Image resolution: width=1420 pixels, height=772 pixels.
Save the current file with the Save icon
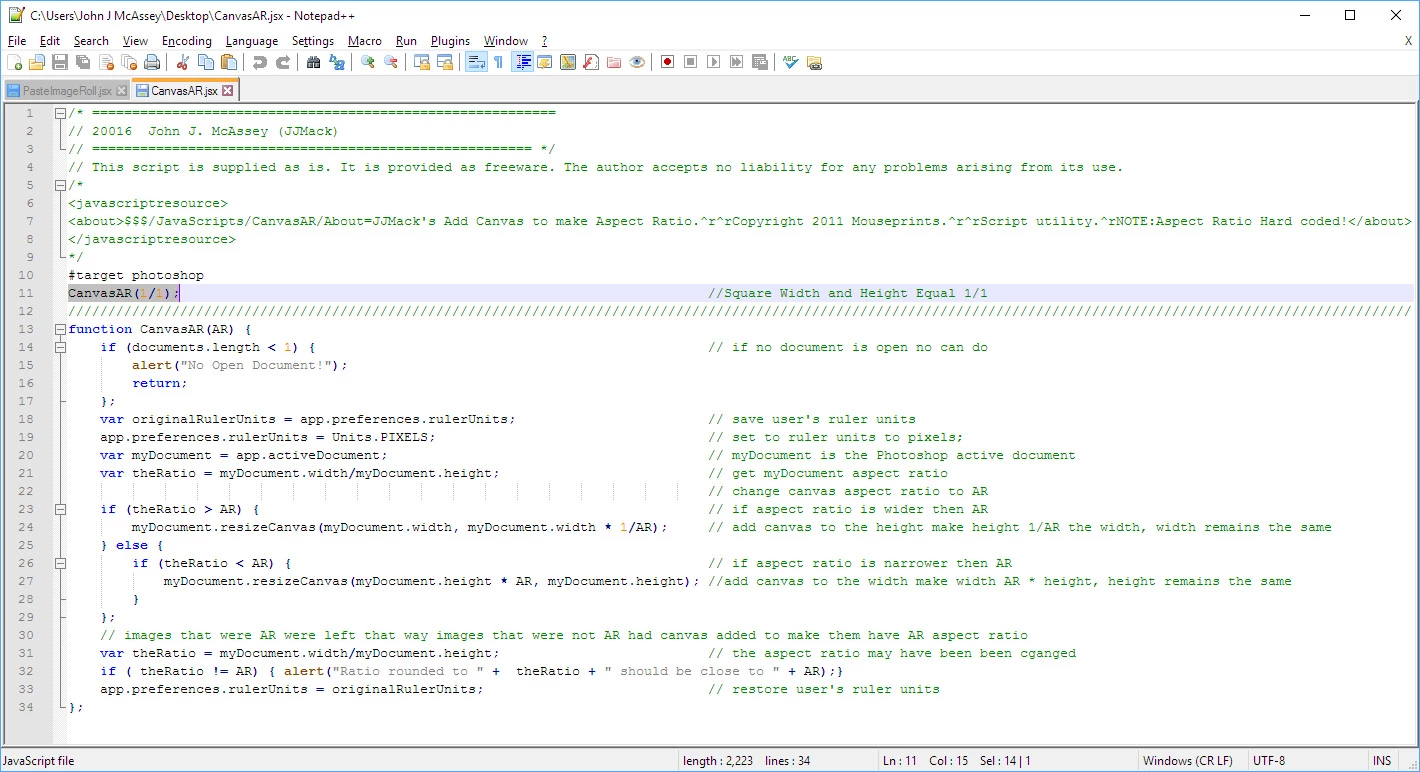coord(60,62)
